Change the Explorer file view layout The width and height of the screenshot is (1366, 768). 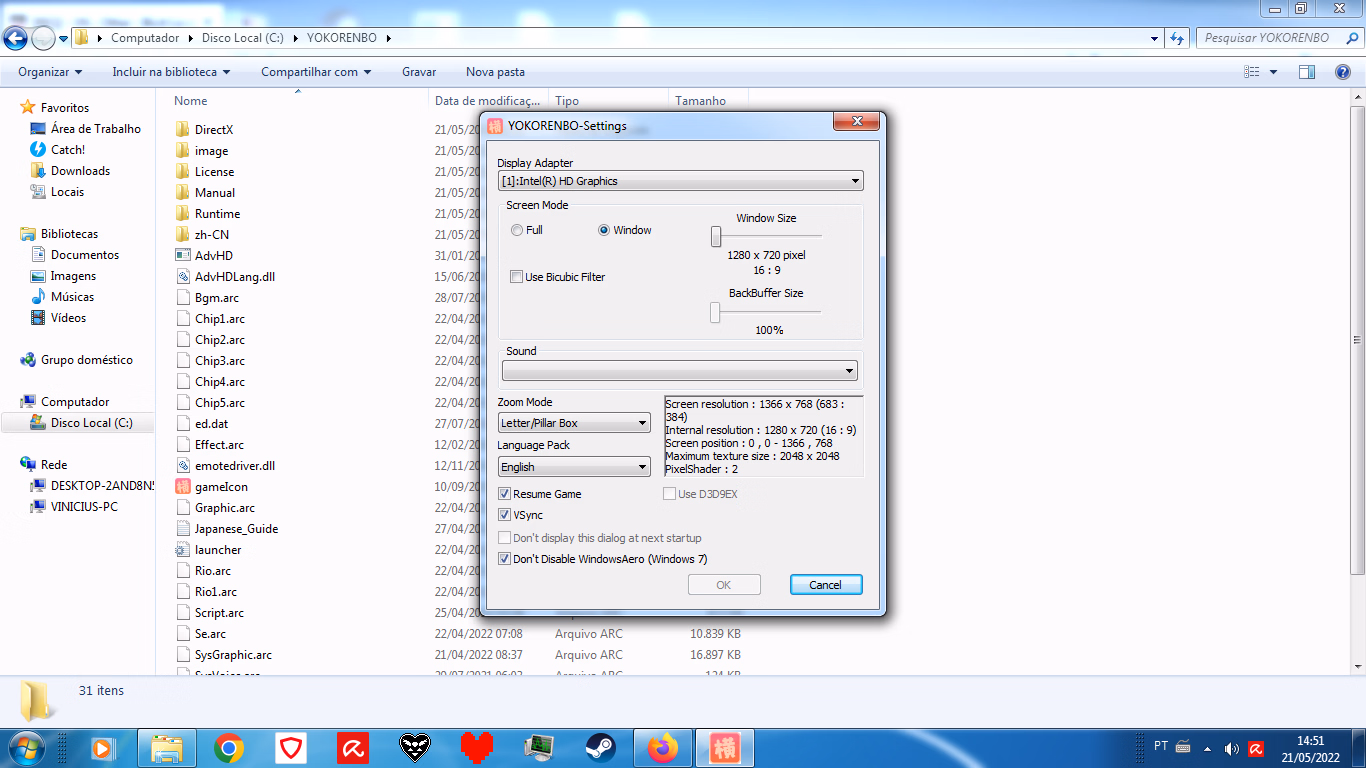[x=1252, y=72]
